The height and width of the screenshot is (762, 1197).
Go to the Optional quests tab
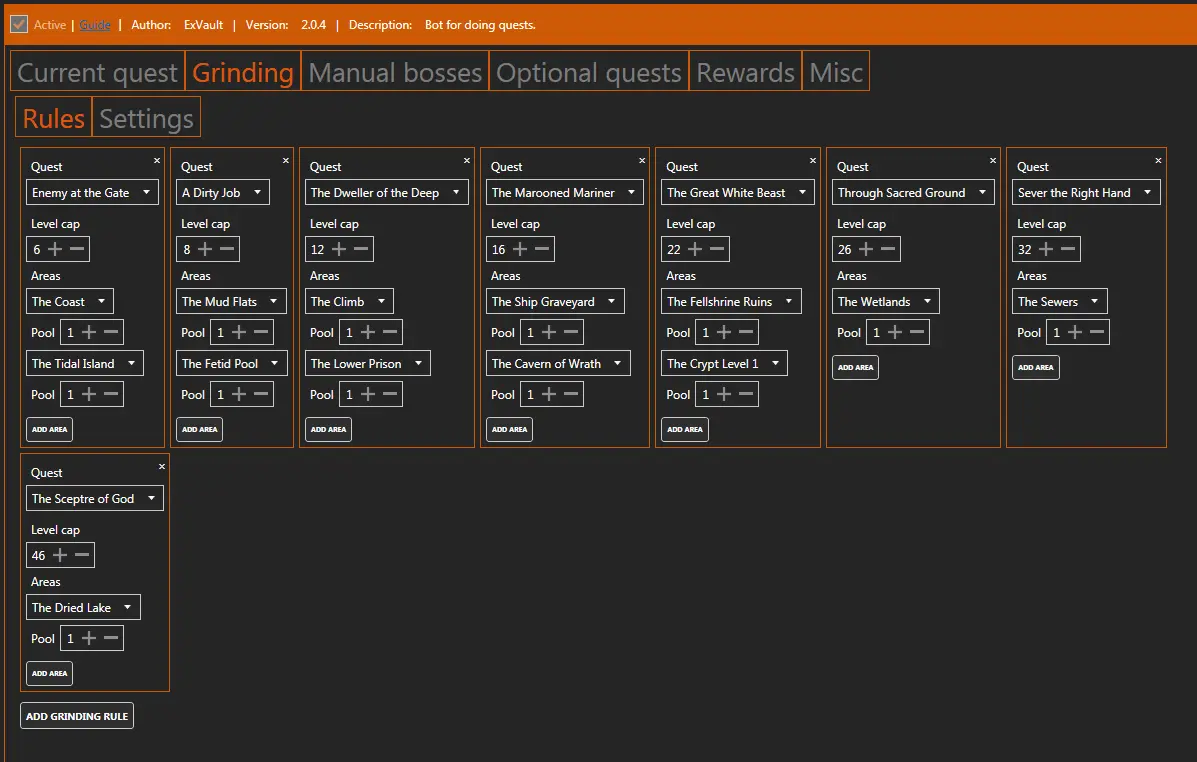[589, 72]
